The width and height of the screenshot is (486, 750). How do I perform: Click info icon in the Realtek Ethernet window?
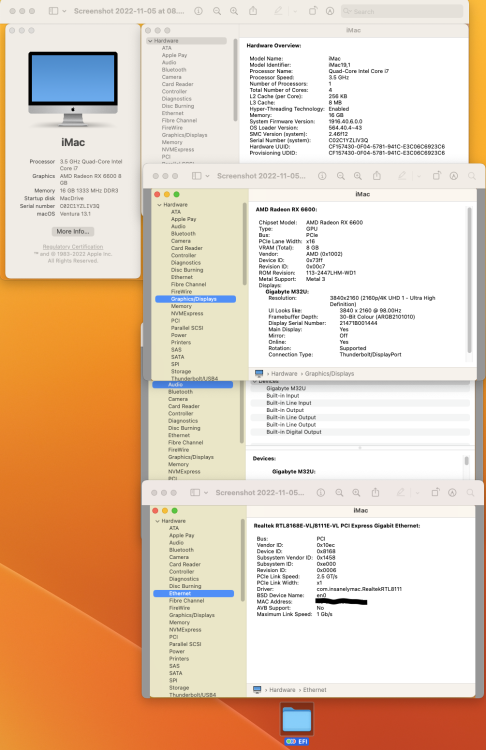click(x=320, y=493)
